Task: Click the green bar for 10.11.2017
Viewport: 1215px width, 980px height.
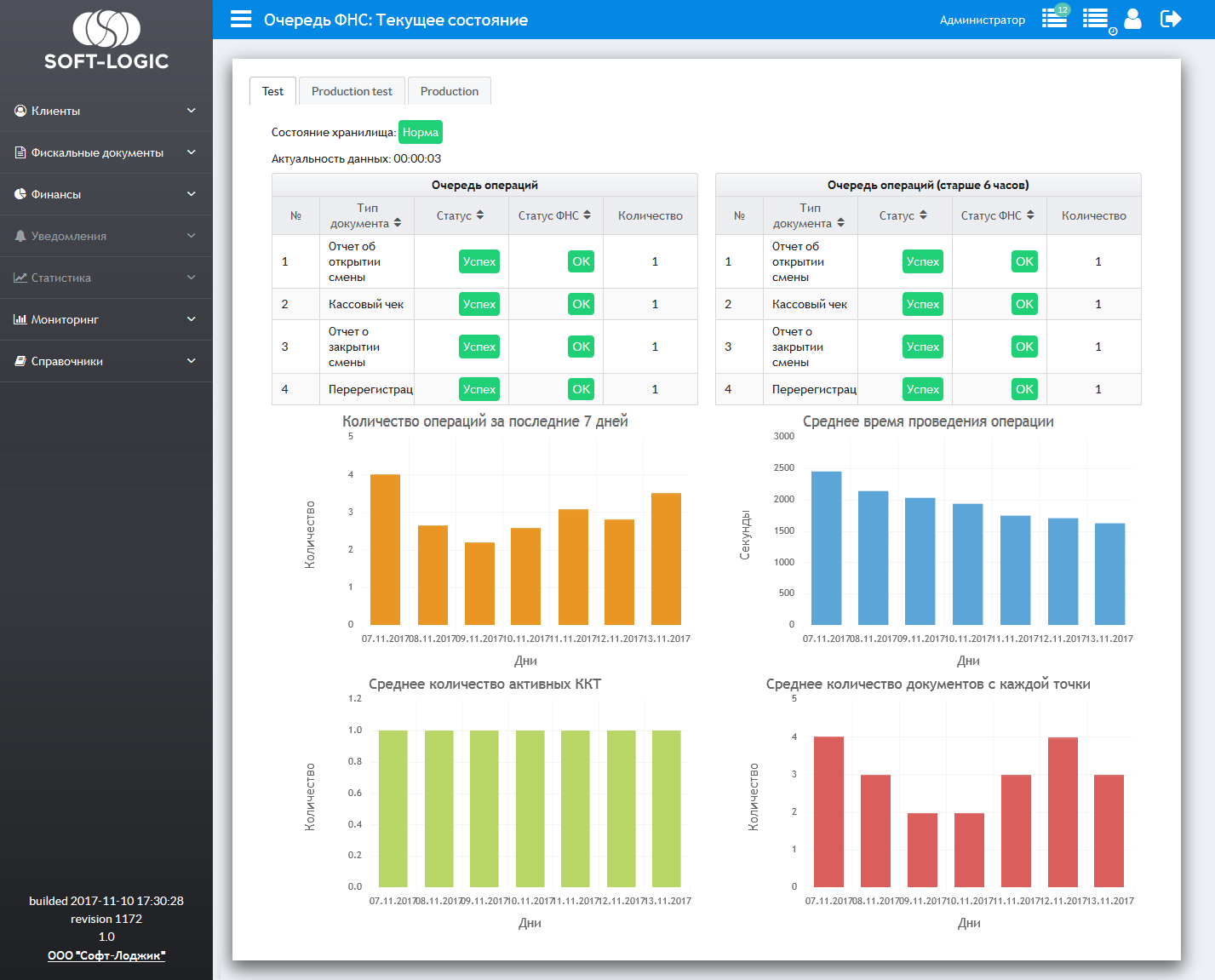Action: (x=530, y=809)
